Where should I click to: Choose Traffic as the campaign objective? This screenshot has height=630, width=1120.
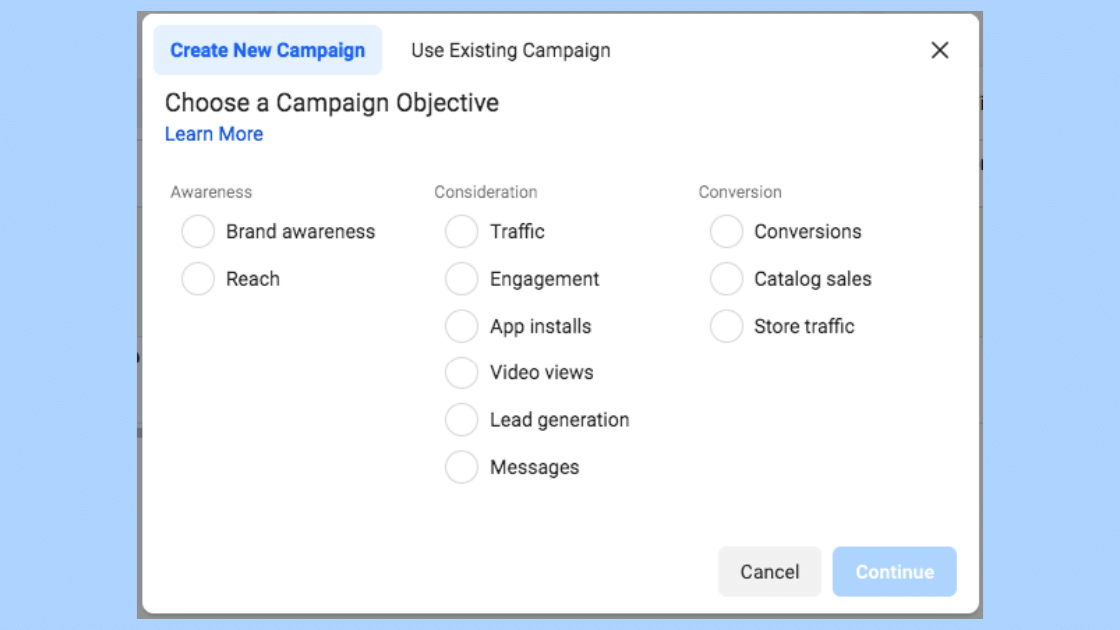pos(461,231)
